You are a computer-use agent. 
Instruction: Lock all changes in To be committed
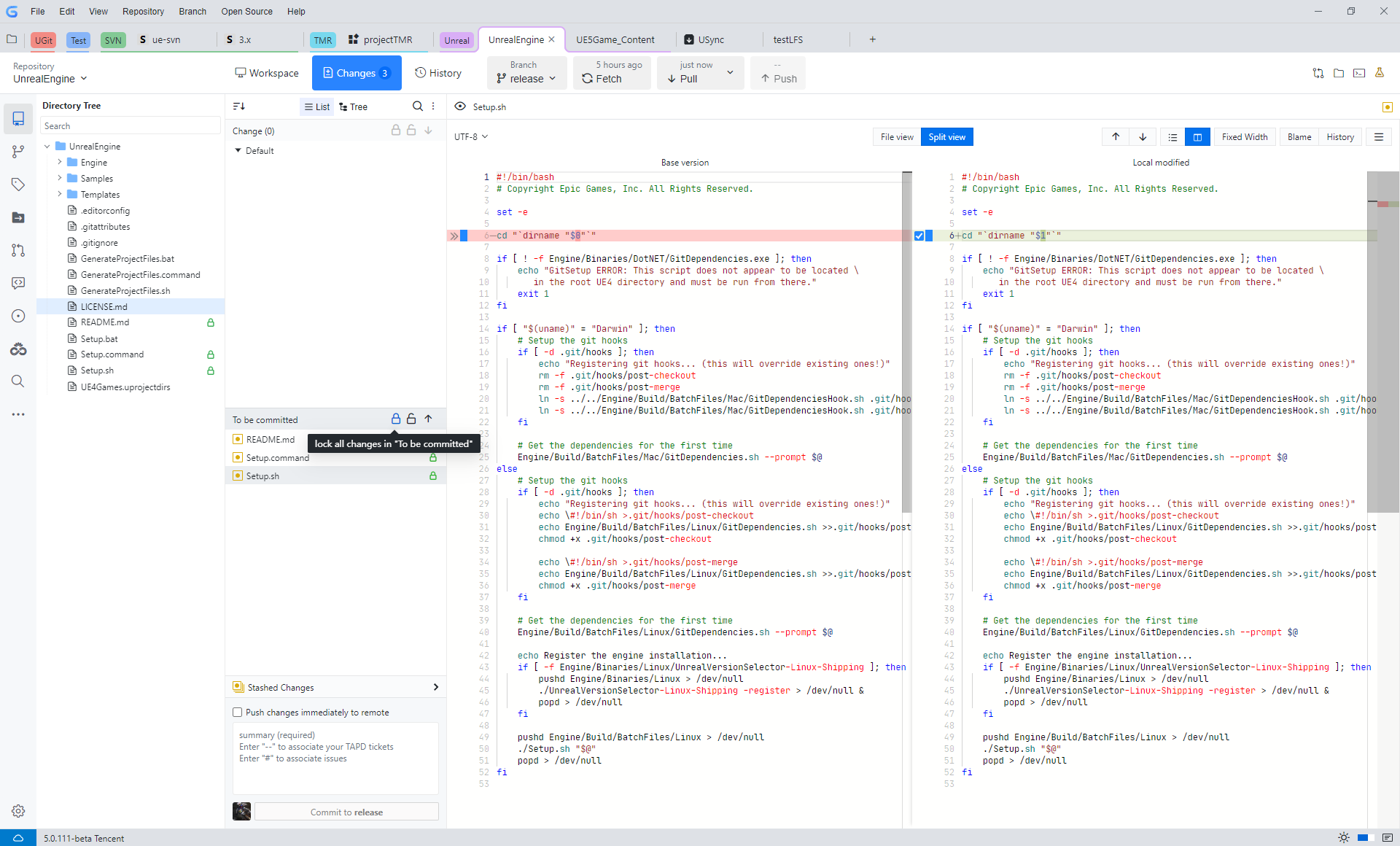[x=396, y=419]
